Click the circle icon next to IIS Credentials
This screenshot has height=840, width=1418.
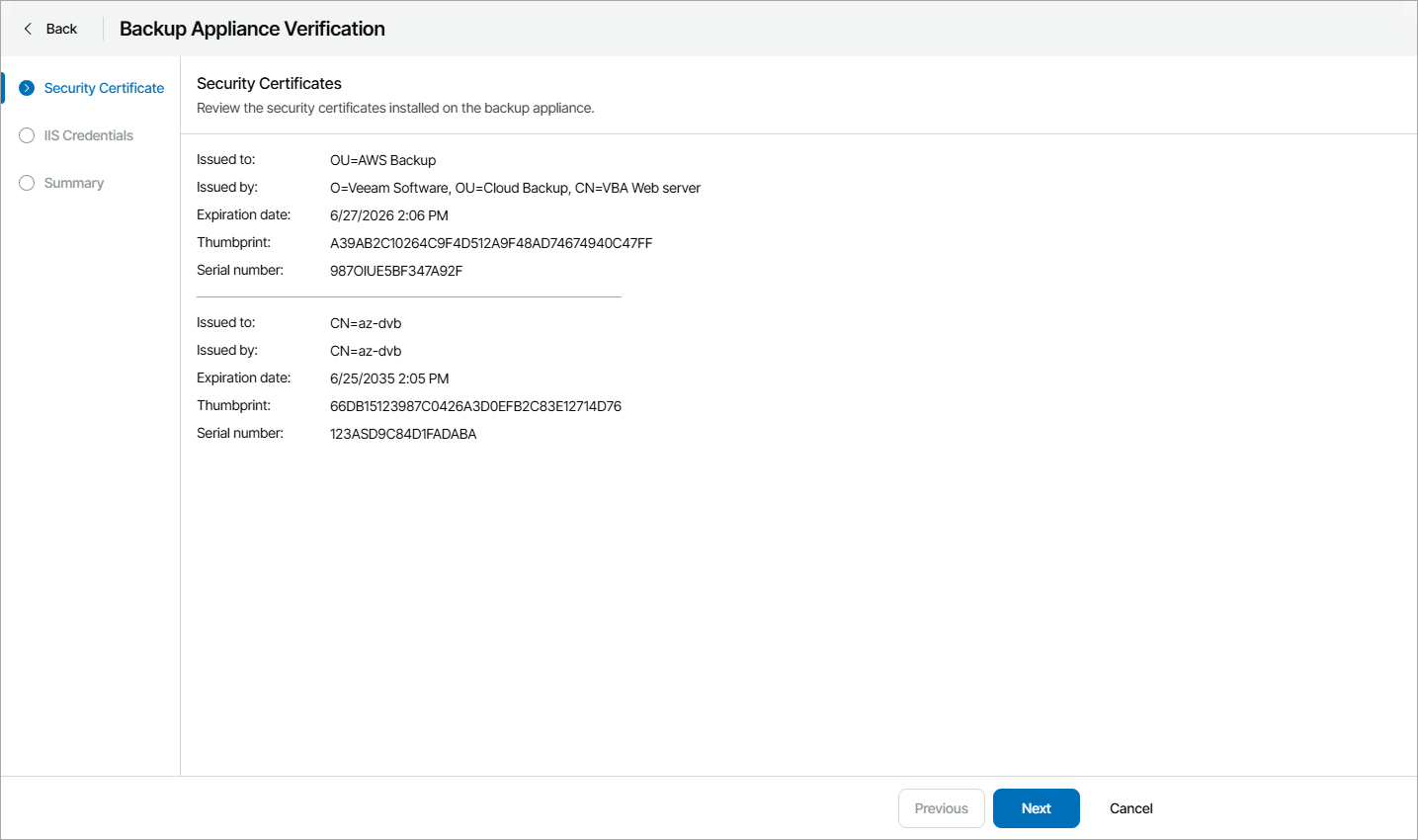[26, 135]
